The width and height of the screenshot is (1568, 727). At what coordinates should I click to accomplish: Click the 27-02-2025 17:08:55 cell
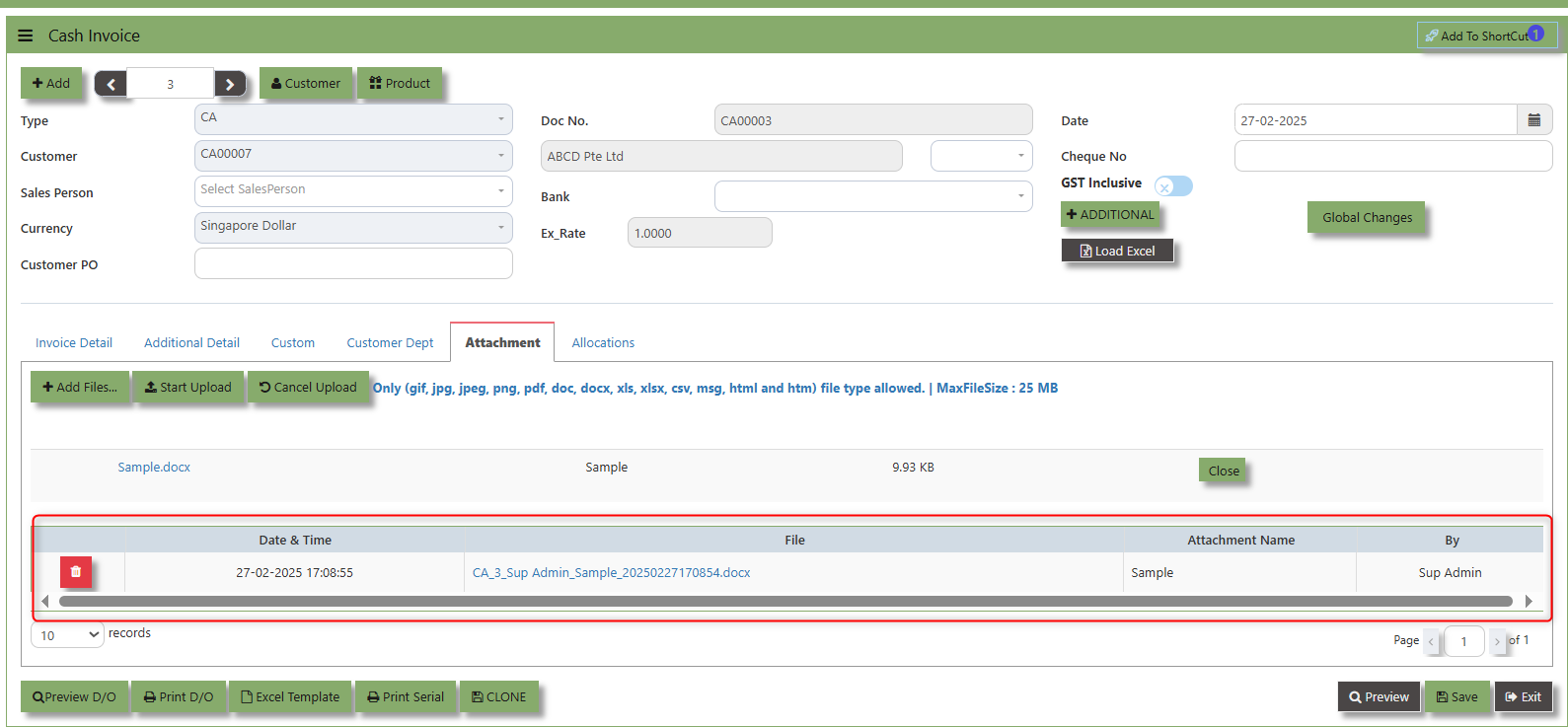pyautogui.click(x=294, y=573)
